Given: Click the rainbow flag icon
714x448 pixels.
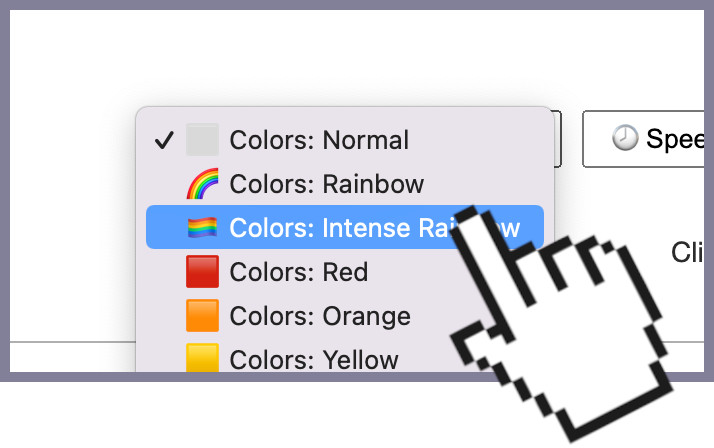Looking at the screenshot, I should click(x=202, y=228).
